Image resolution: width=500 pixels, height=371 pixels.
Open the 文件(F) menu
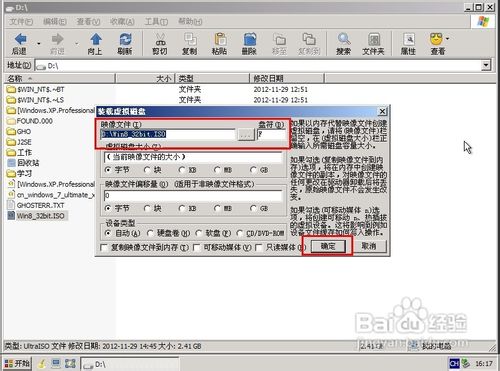pyautogui.click(x=21, y=22)
